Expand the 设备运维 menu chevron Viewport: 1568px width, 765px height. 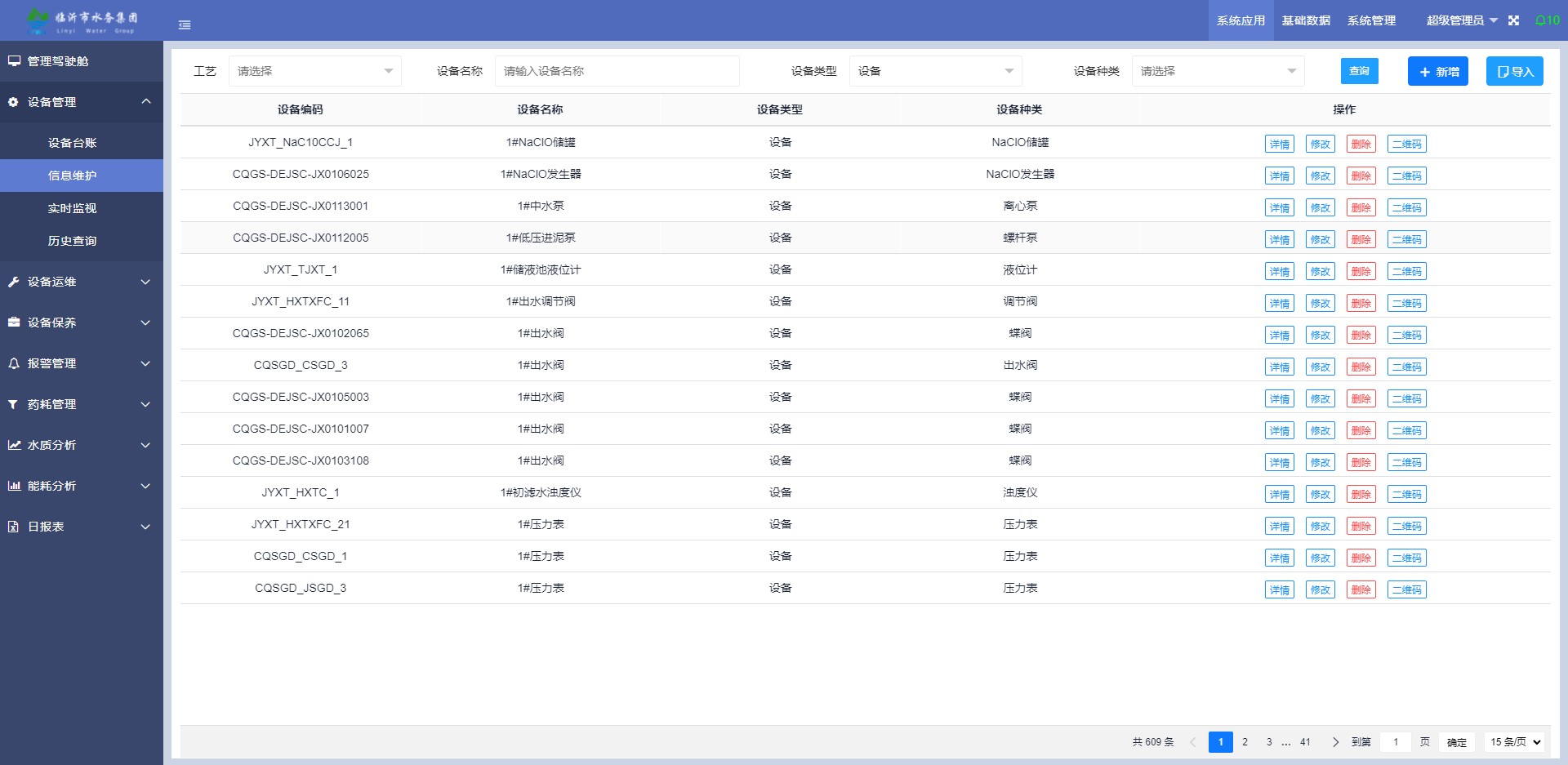146,282
